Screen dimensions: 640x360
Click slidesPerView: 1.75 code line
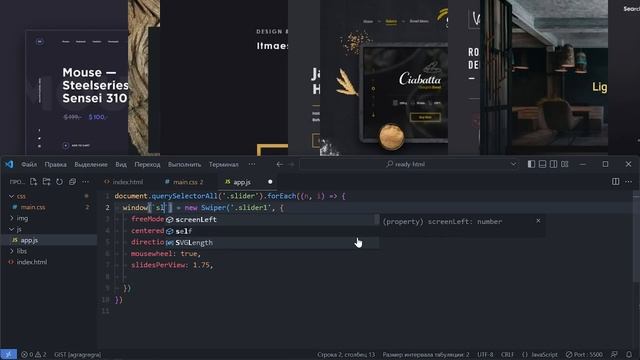tap(172, 265)
